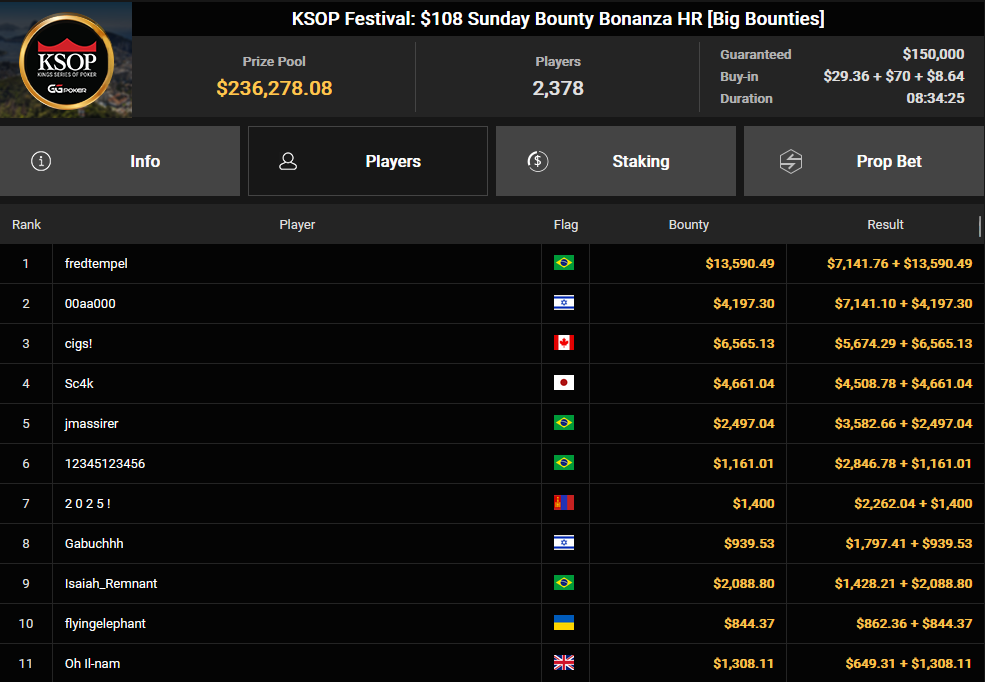Screen dimensions: 985x682
Task: Click the Players person silhouette icon
Action: click(x=288, y=161)
